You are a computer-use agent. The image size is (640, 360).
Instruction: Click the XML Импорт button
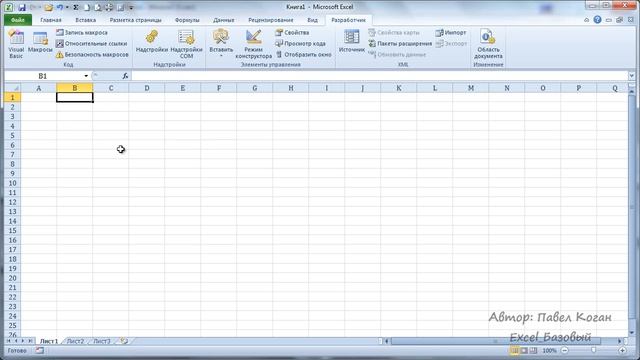(451, 32)
